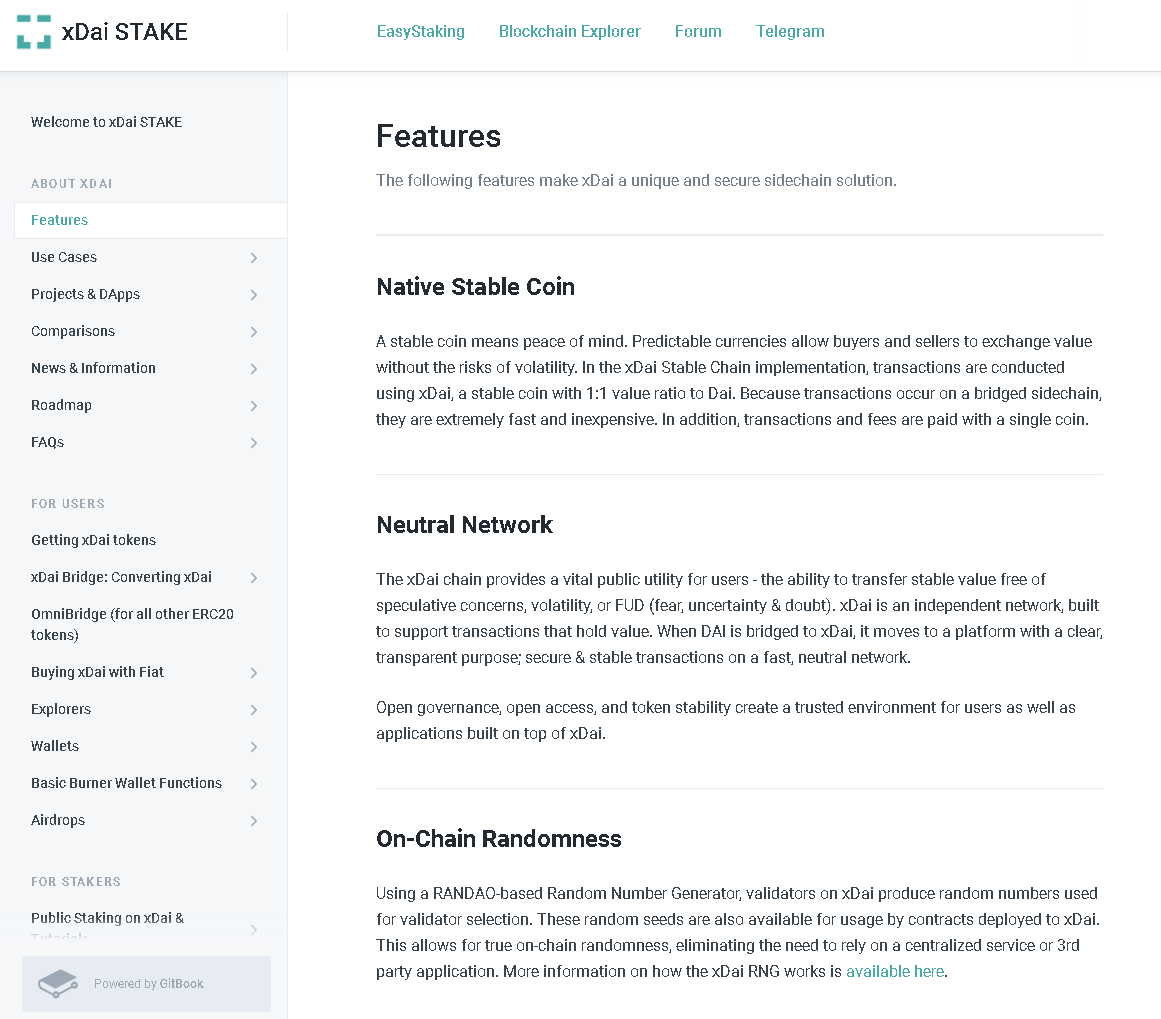Open the Telegram navigation link
The image size is (1161, 1019).
790,31
